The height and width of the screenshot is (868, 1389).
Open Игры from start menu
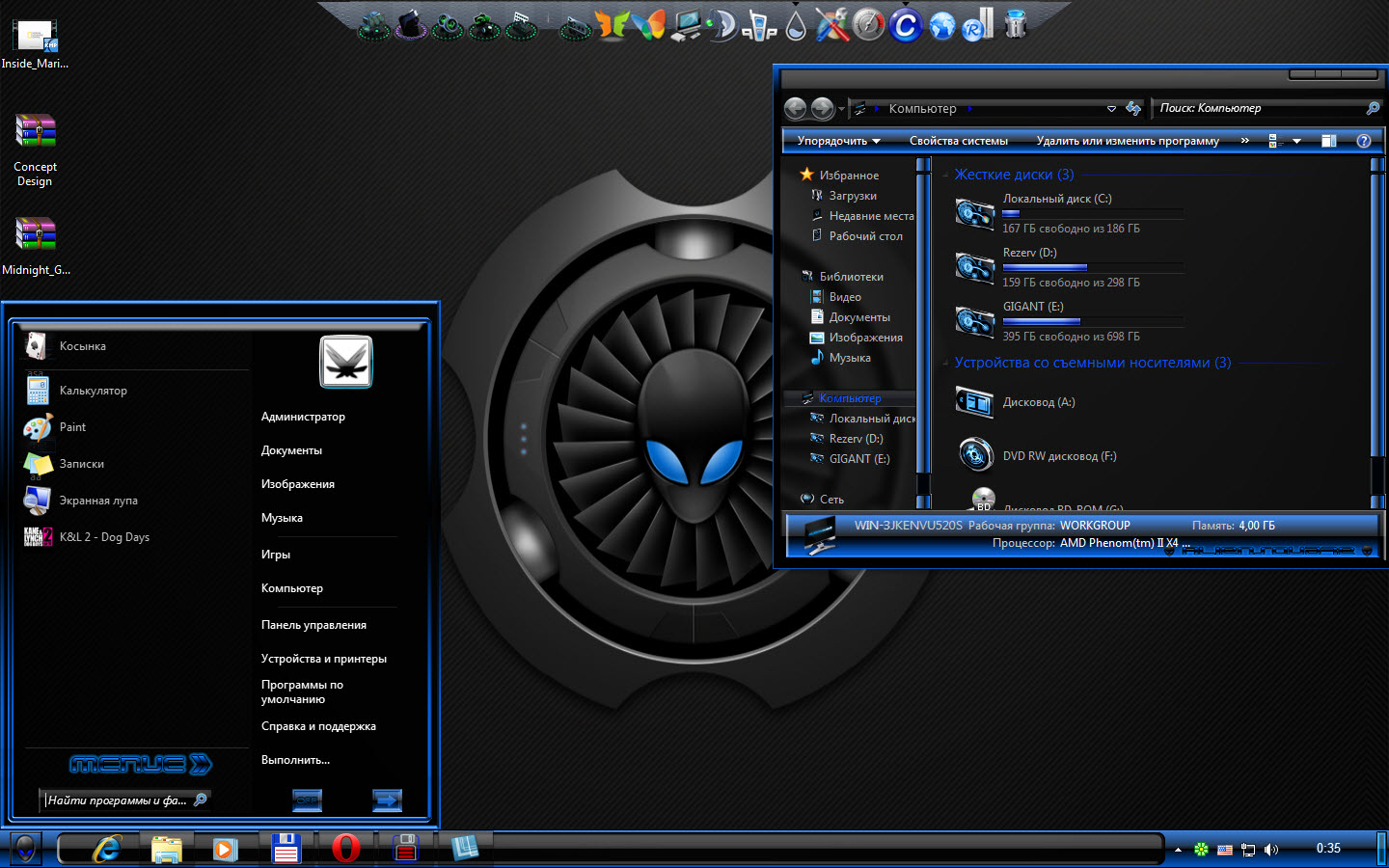[276, 555]
